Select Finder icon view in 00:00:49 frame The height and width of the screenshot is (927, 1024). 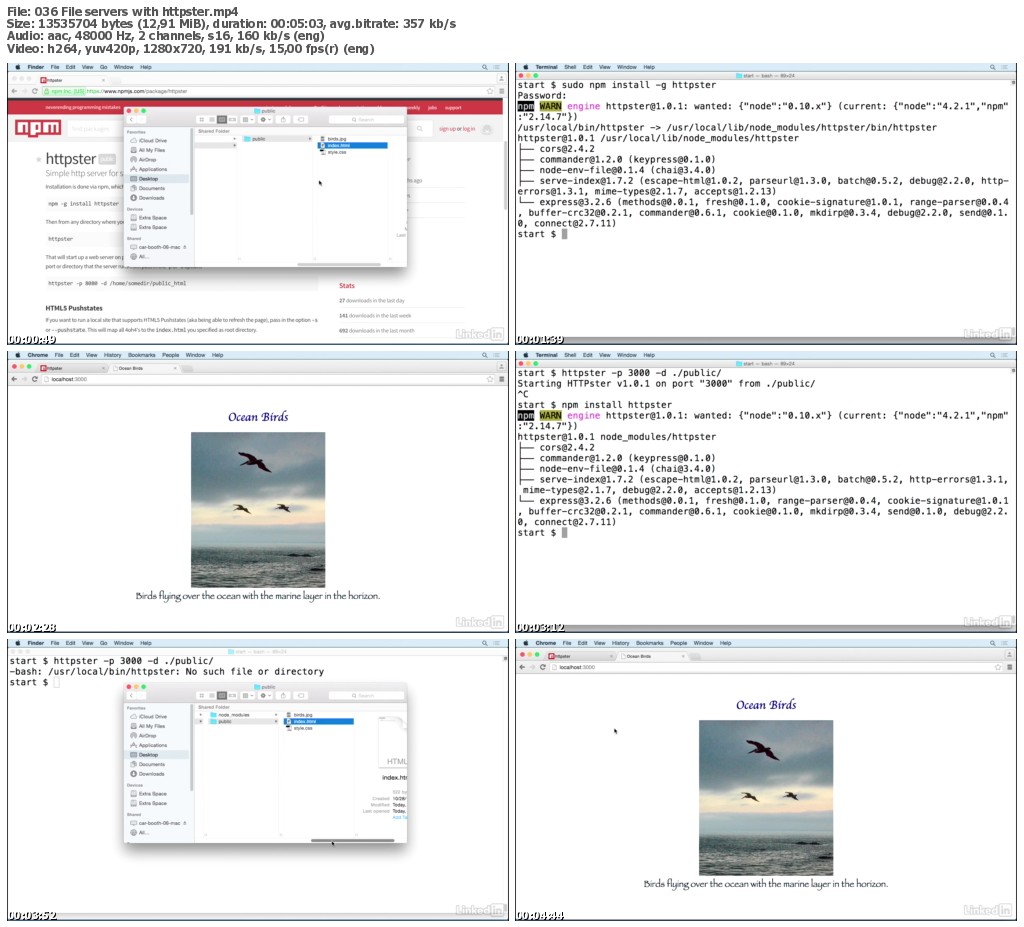coord(202,120)
